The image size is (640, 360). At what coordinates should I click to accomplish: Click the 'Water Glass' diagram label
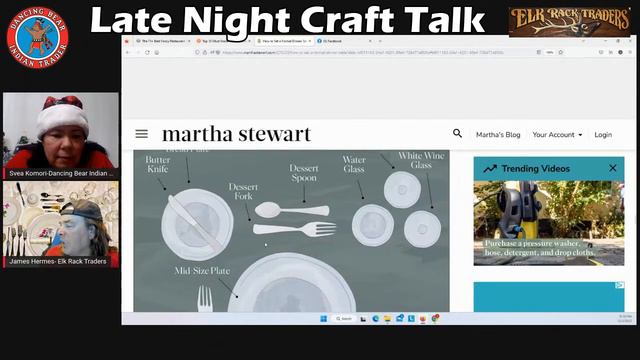point(354,164)
